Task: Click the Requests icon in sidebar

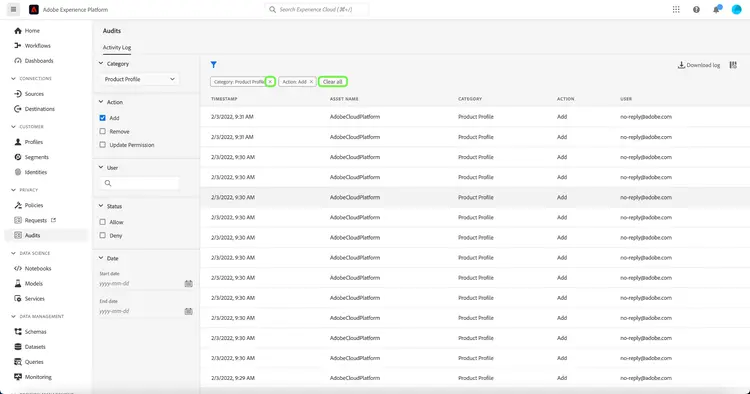Action: pyautogui.click(x=18, y=220)
